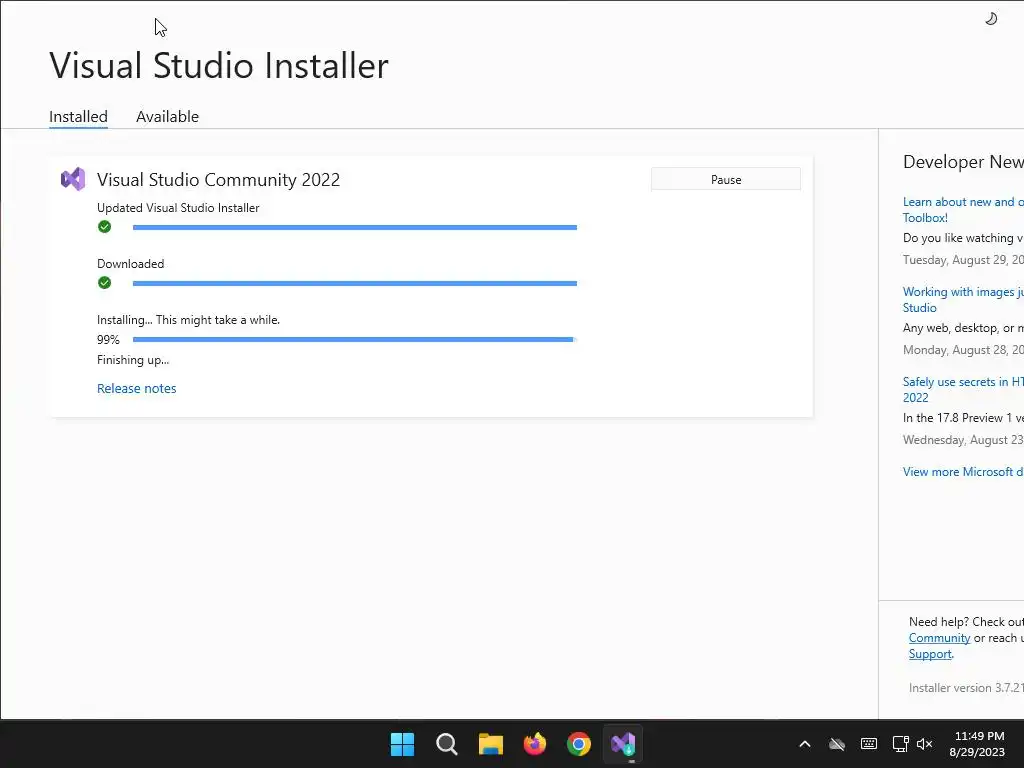Open the 'Safely use secrets' news article
This screenshot has height=768, width=1024.
tap(963, 390)
